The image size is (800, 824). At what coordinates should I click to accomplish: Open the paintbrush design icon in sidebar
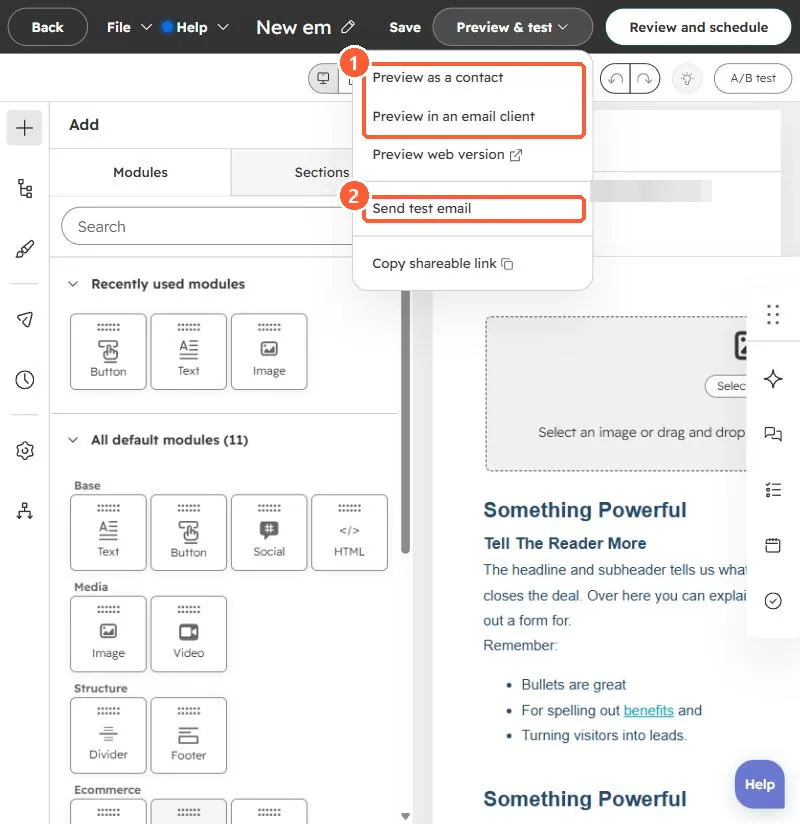[25, 249]
